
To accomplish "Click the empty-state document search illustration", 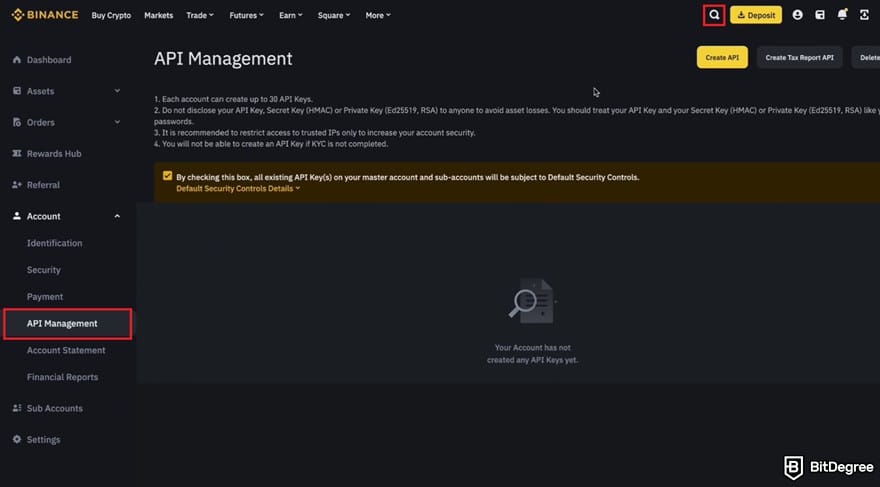I will click(x=531, y=300).
